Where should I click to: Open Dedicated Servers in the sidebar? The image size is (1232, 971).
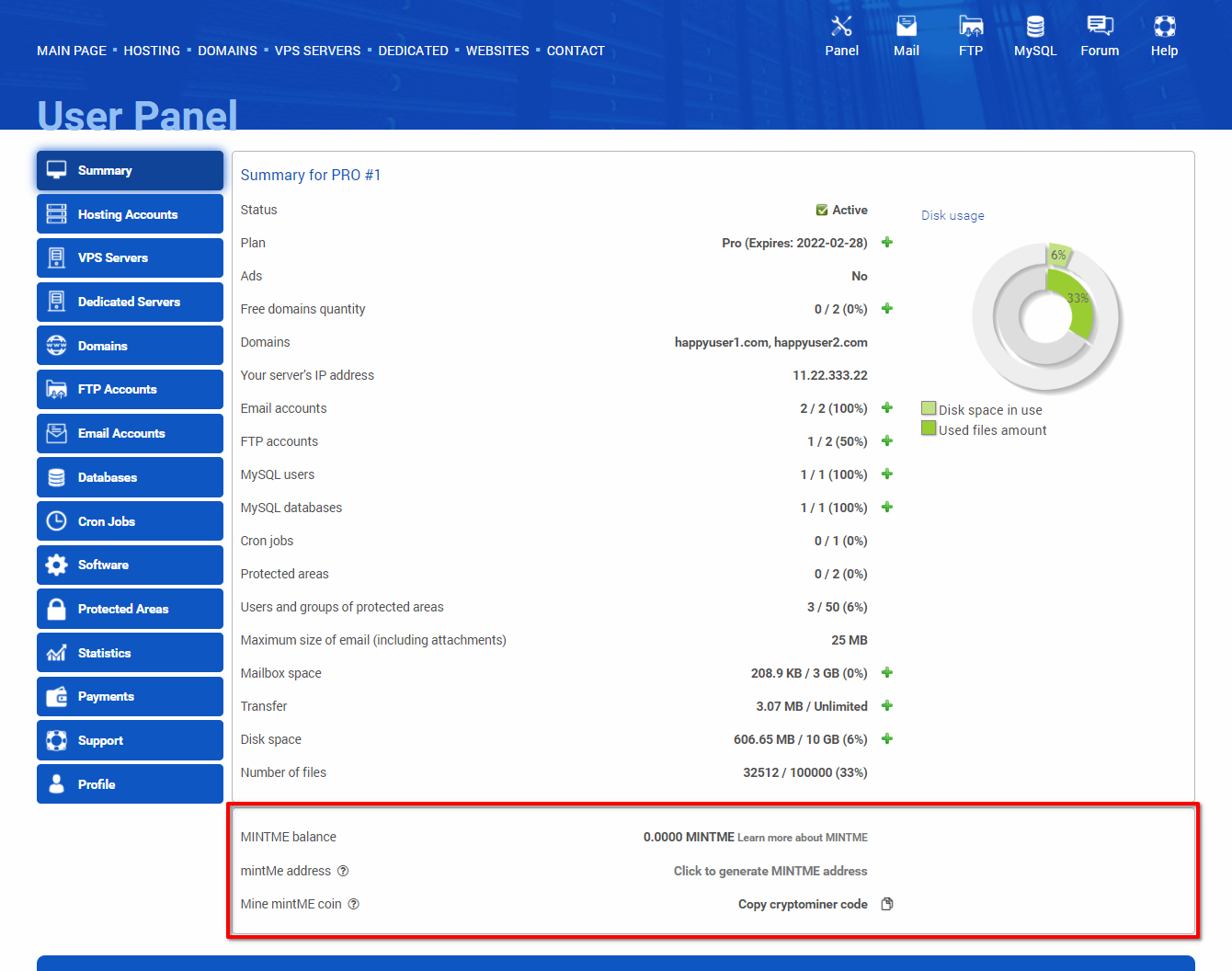coord(130,302)
